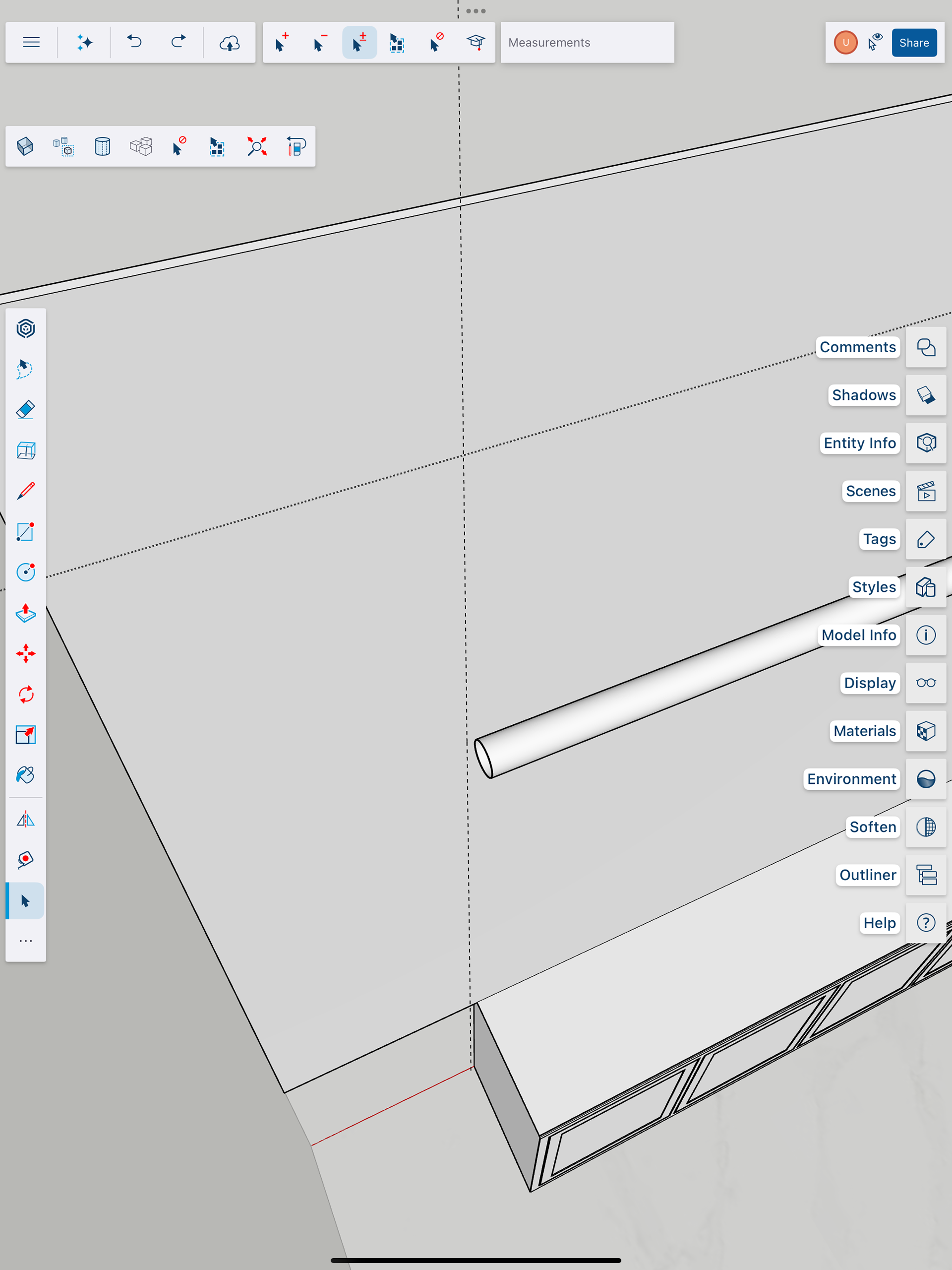The height and width of the screenshot is (1270, 952).
Task: Expand more tools via ellipsis
Action: [26, 941]
